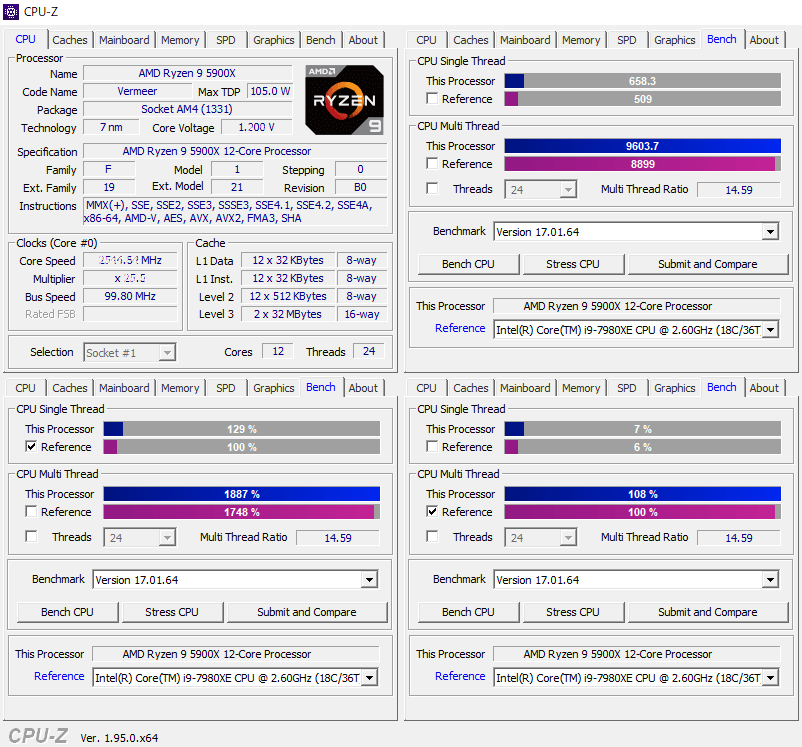The width and height of the screenshot is (802, 747).
Task: Open Benchmark version dropdown in the 108 % panel
Action: 636,580
